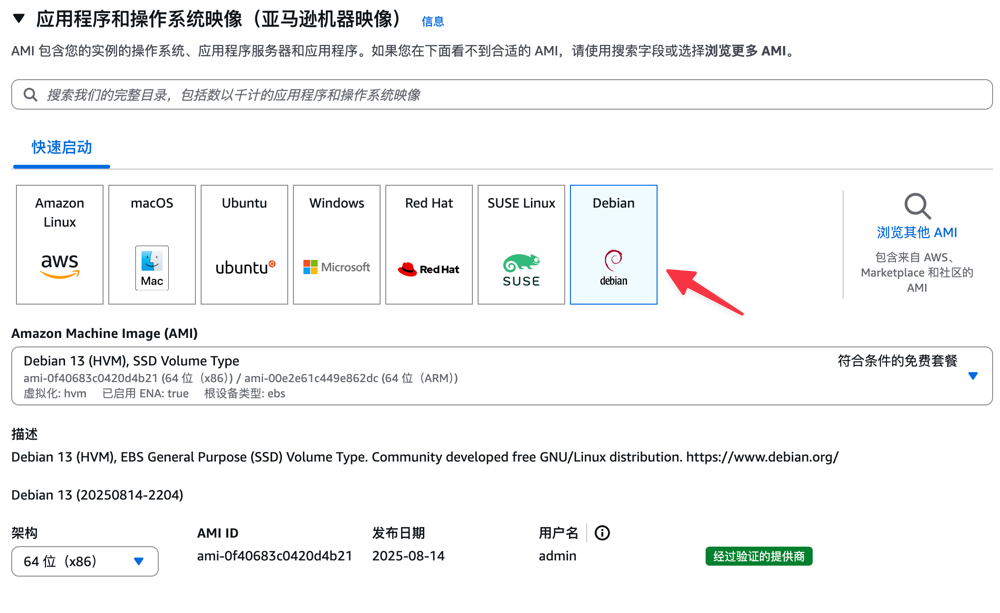Screen dimensions: 1000x613
Task: Switch to the 快速启动 tab
Action: point(62,148)
